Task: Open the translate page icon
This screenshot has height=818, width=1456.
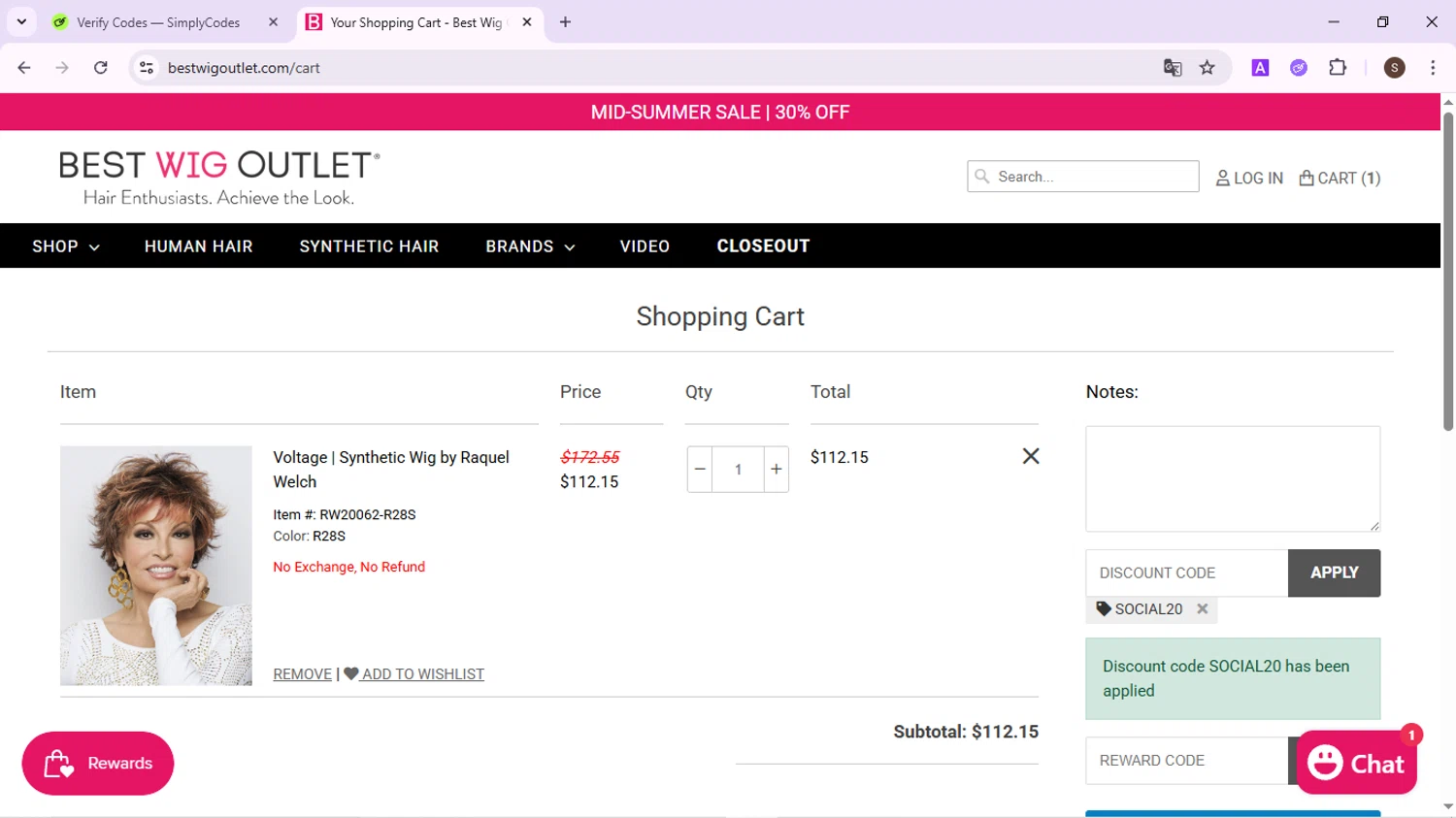Action: pyautogui.click(x=1173, y=68)
